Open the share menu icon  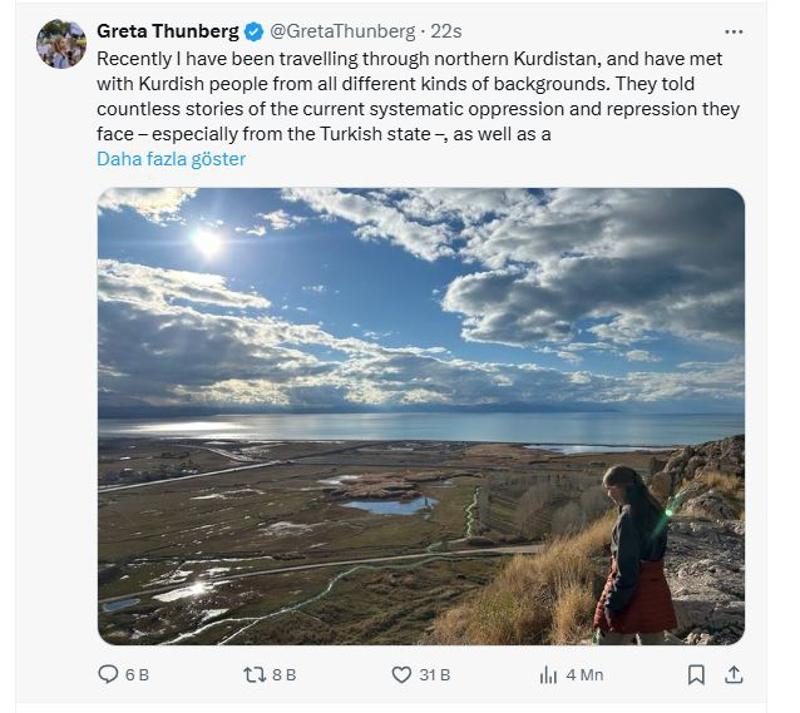point(734,675)
